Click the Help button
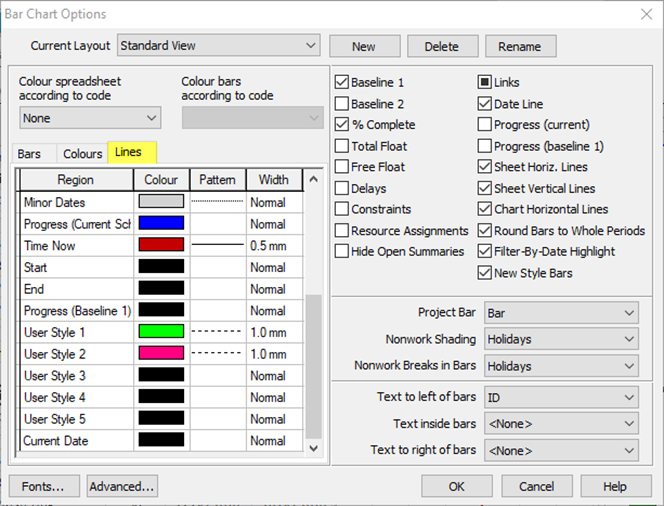This screenshot has height=506, width=664. pyautogui.click(x=616, y=486)
